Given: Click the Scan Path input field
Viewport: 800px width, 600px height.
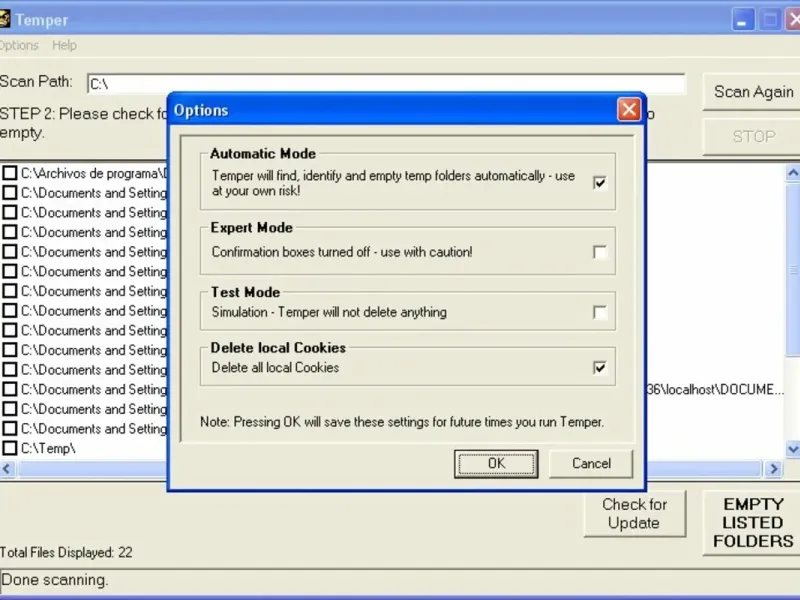Looking at the screenshot, I should [x=386, y=84].
